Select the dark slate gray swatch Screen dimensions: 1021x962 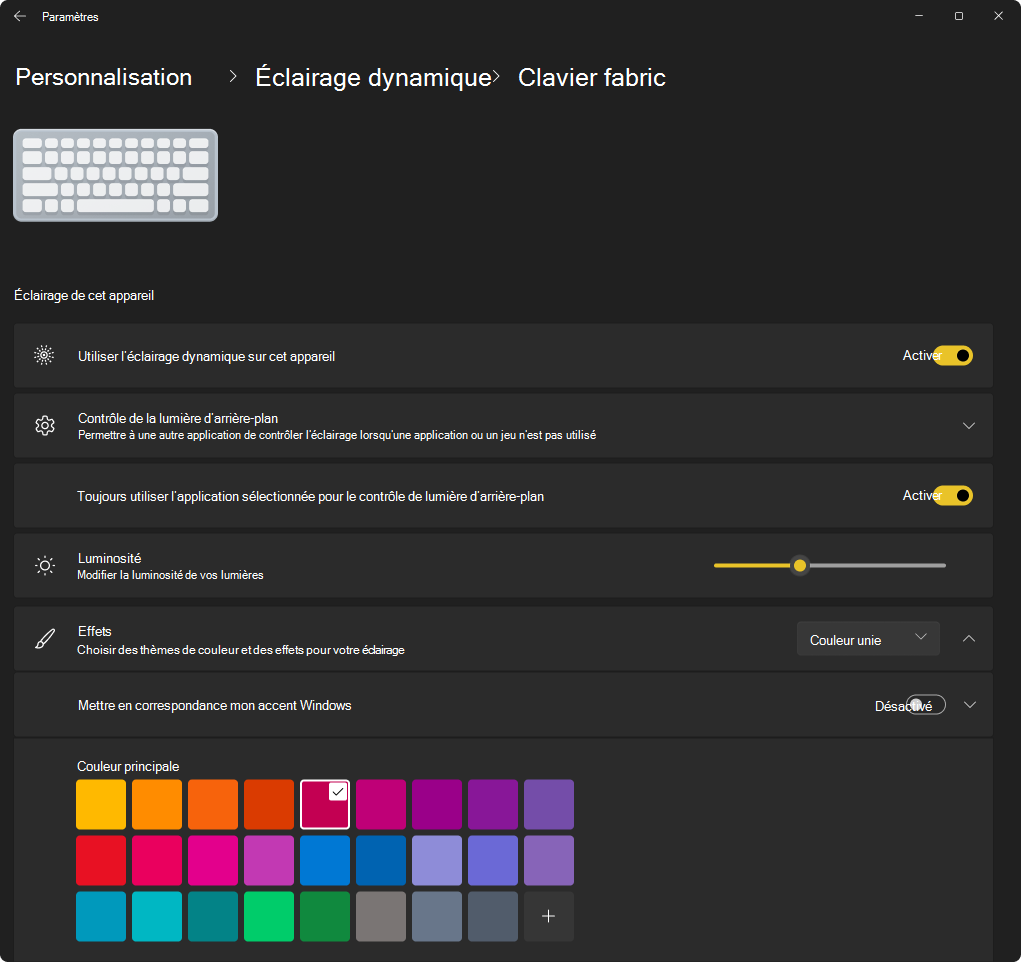(x=493, y=916)
